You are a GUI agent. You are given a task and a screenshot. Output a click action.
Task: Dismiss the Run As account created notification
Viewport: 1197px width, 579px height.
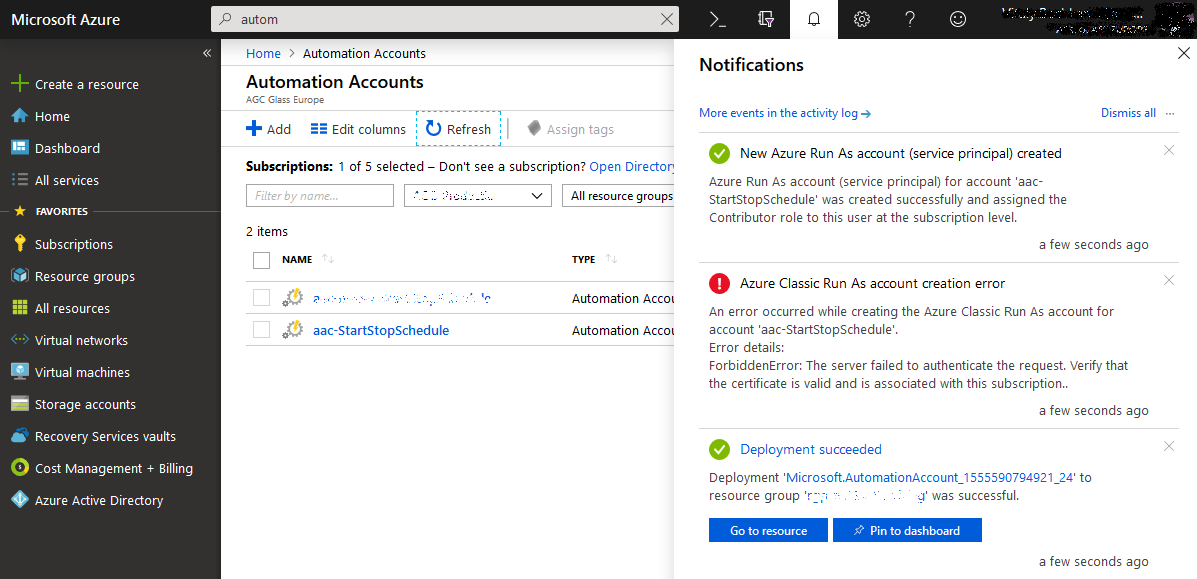(x=1169, y=150)
